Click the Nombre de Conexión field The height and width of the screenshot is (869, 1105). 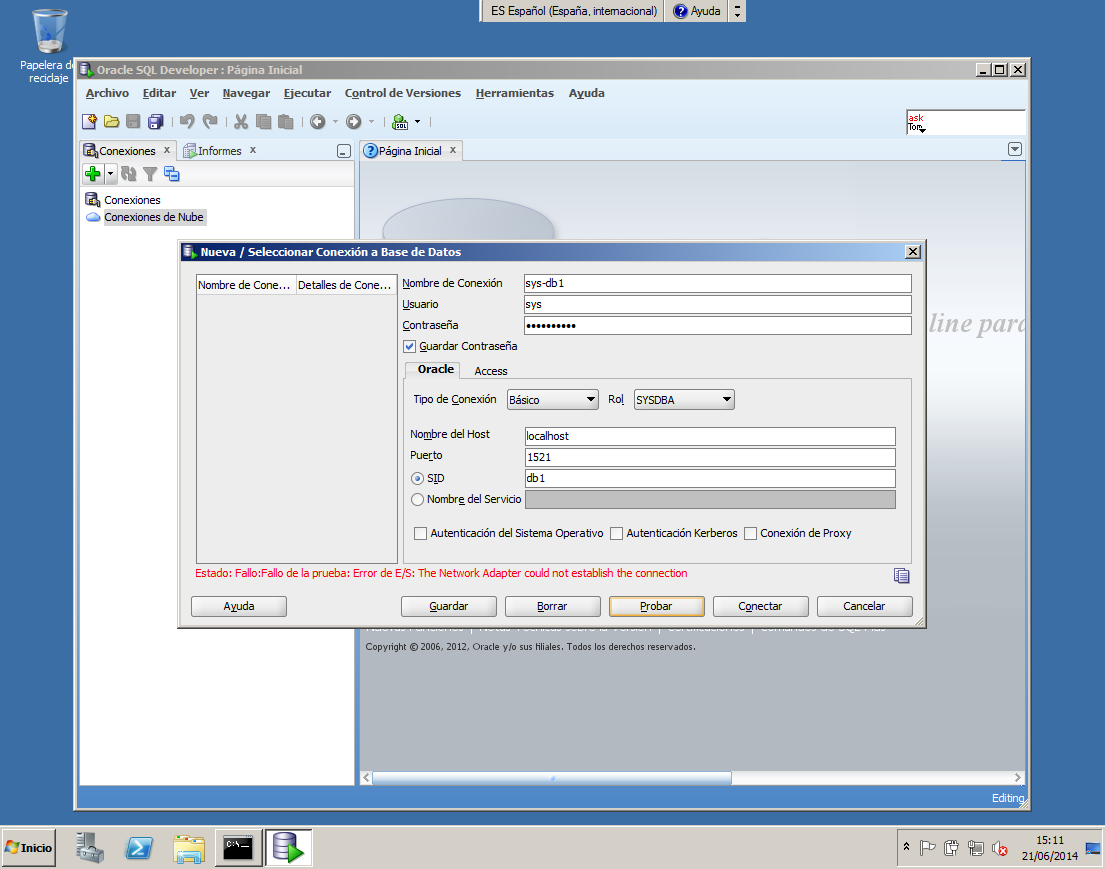[x=717, y=283]
